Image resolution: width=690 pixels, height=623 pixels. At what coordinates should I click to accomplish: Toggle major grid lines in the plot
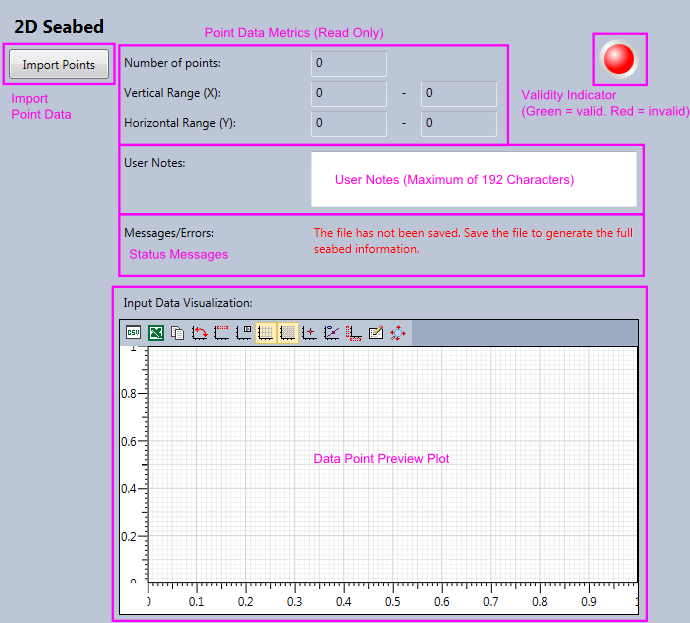click(x=266, y=333)
